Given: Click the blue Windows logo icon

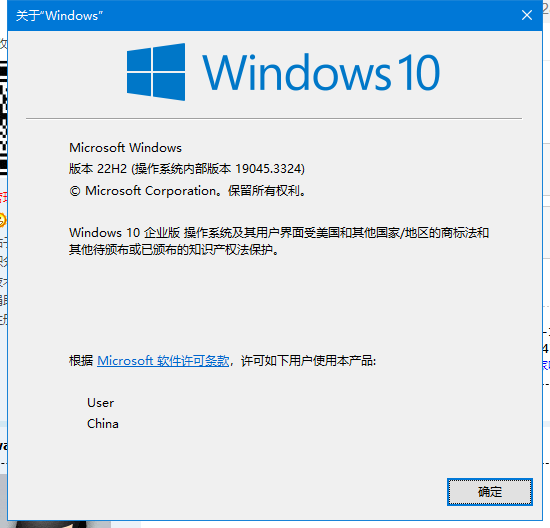Looking at the screenshot, I should click(x=156, y=72).
